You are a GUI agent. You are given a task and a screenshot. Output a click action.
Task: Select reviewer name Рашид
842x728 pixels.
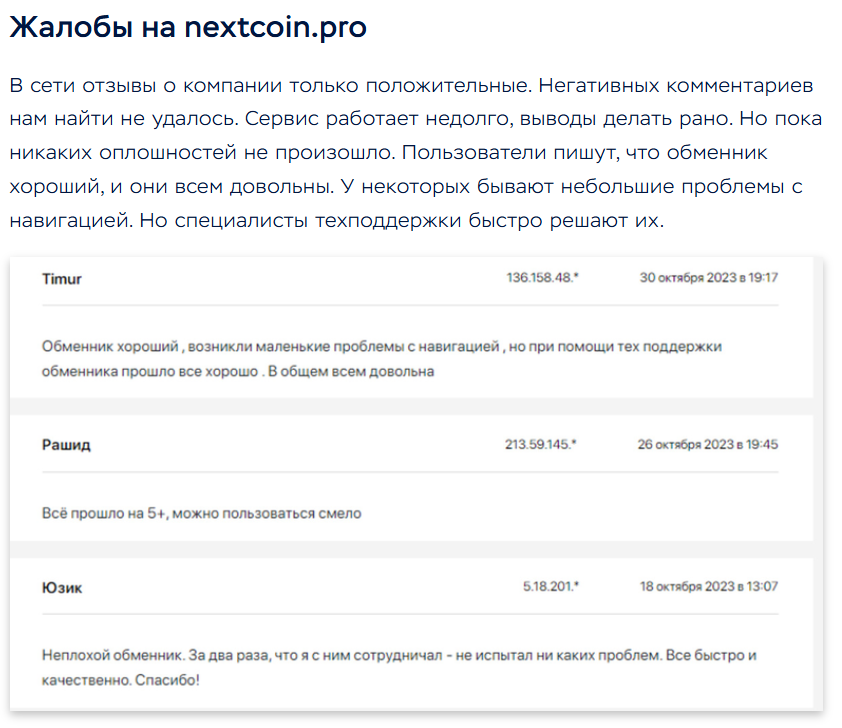66,445
